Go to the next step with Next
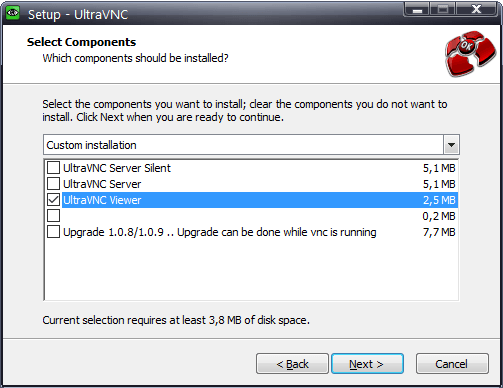Viewport: 503px width, 388px height. (x=367, y=364)
